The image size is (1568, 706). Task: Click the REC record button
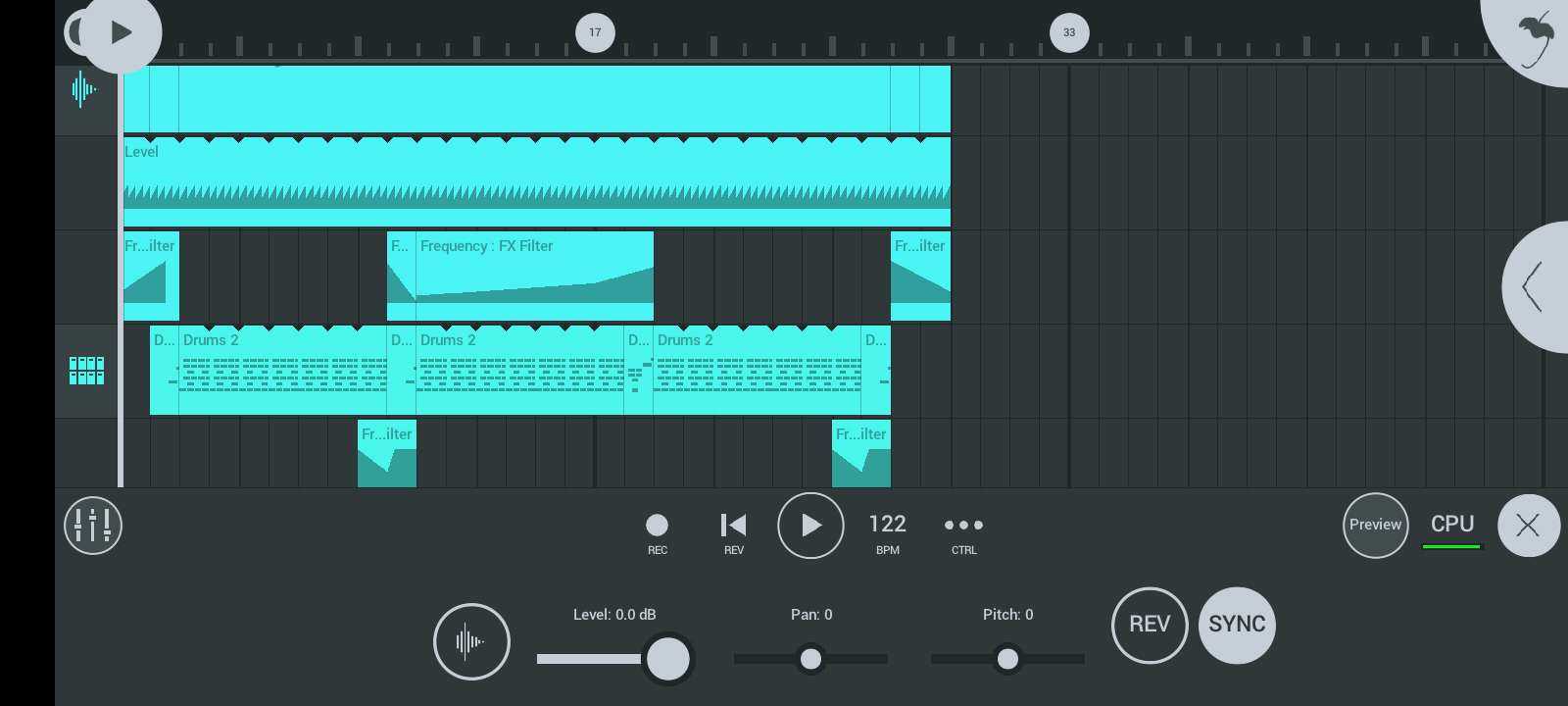coord(658,527)
